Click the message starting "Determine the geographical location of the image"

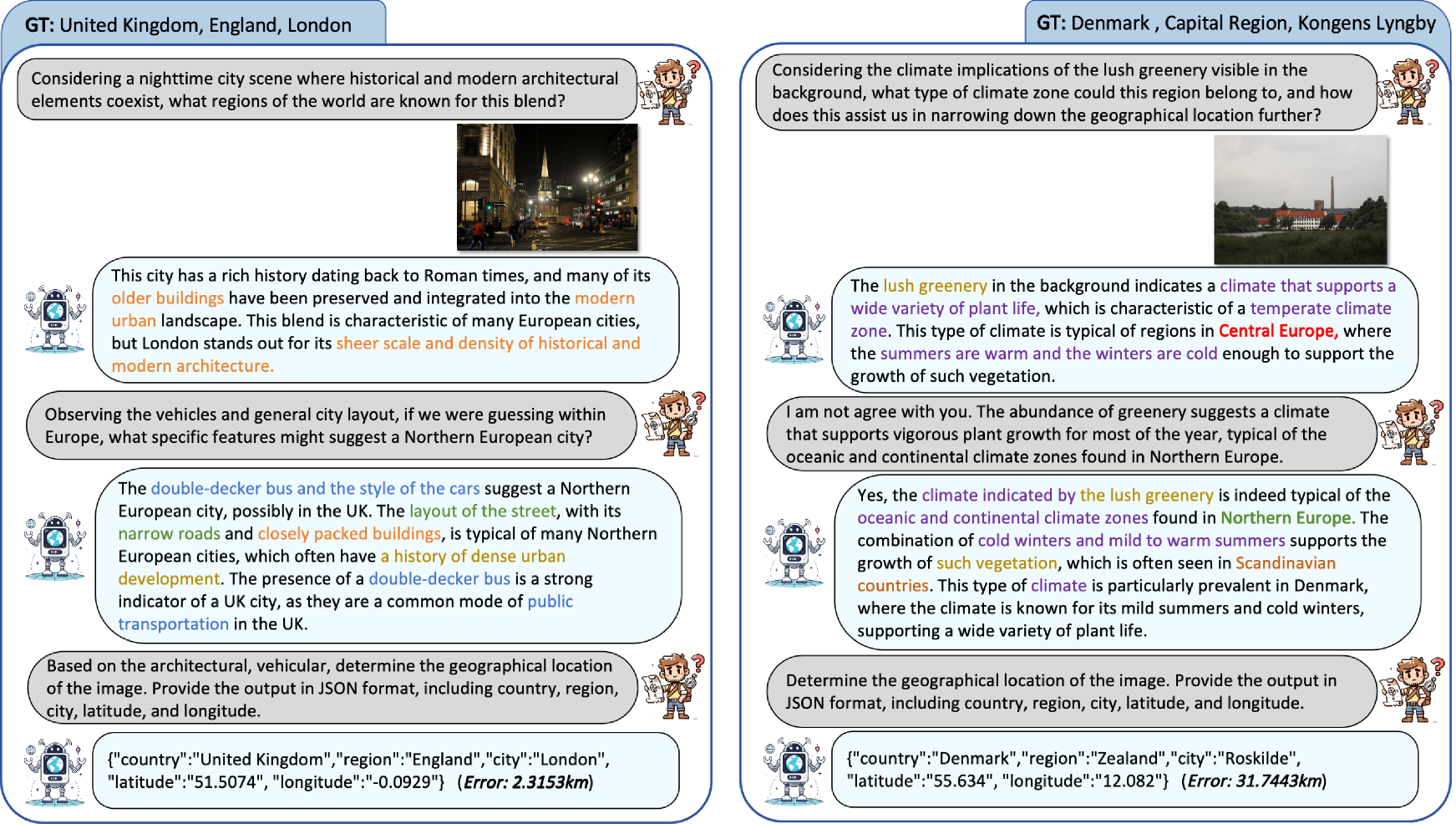coord(1071,692)
